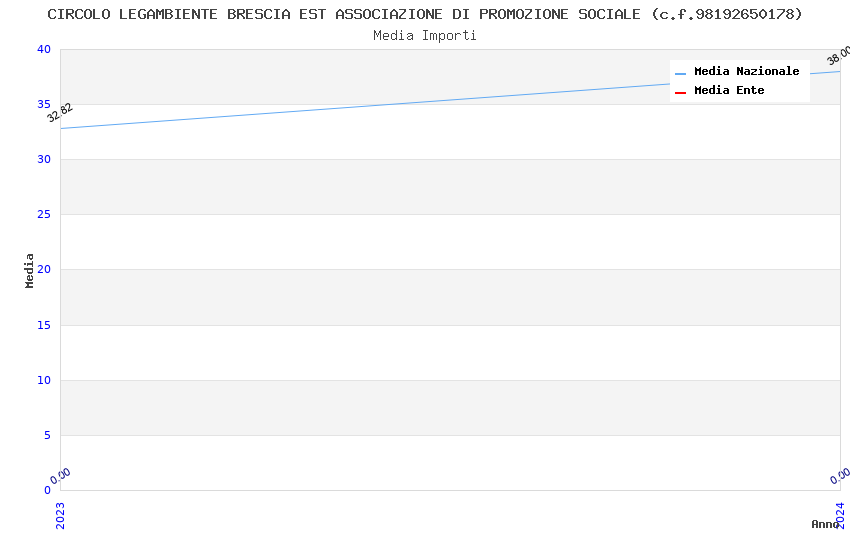Click the y-axis value 0
850x550 pixels.
tap(48, 490)
